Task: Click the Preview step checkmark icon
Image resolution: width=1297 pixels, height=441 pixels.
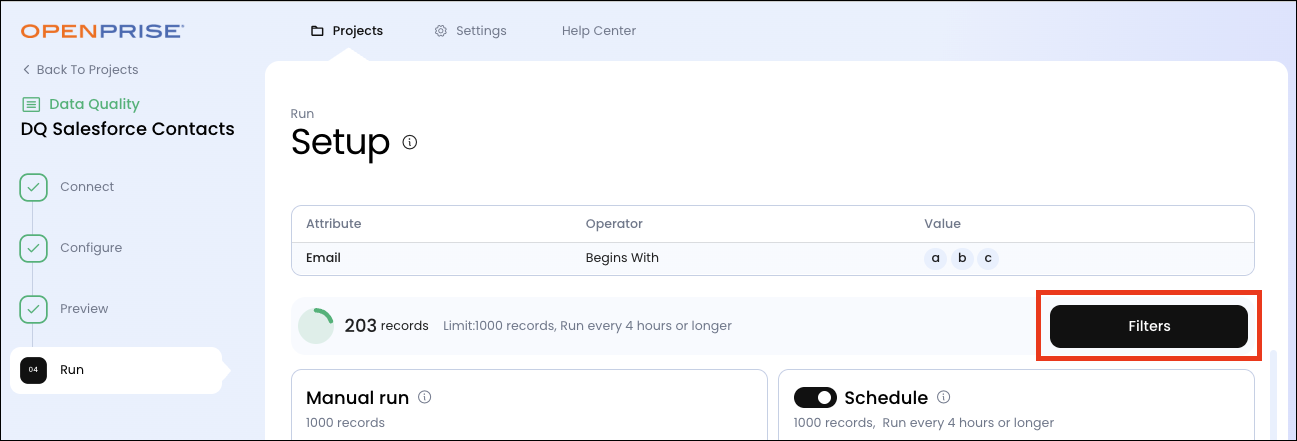Action: coord(34,309)
